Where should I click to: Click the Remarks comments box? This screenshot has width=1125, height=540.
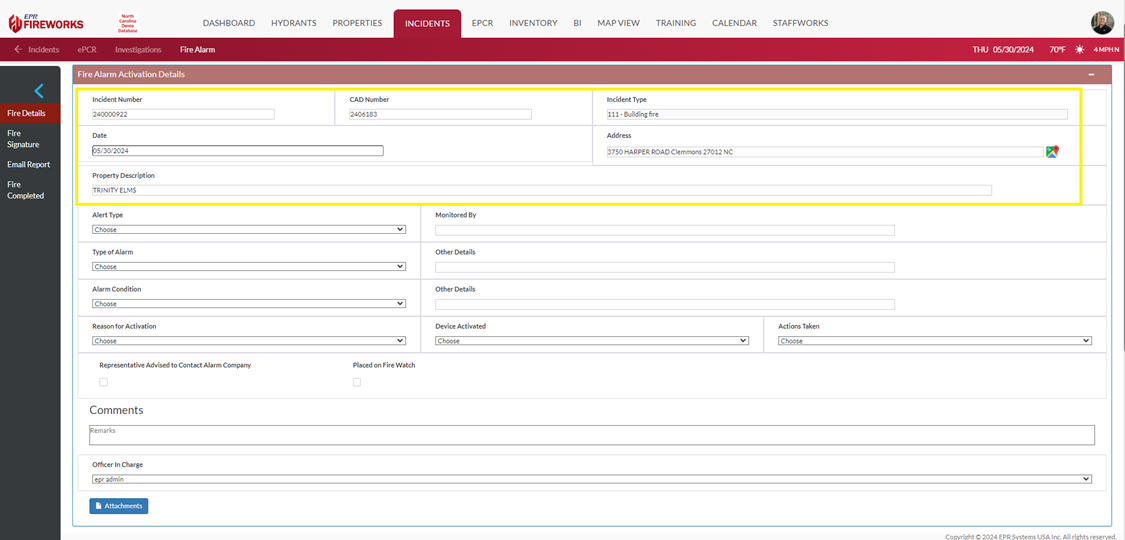click(592, 435)
